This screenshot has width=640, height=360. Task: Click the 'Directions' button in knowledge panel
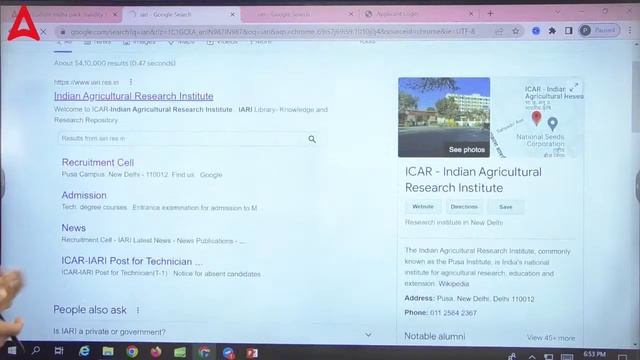[464, 207]
